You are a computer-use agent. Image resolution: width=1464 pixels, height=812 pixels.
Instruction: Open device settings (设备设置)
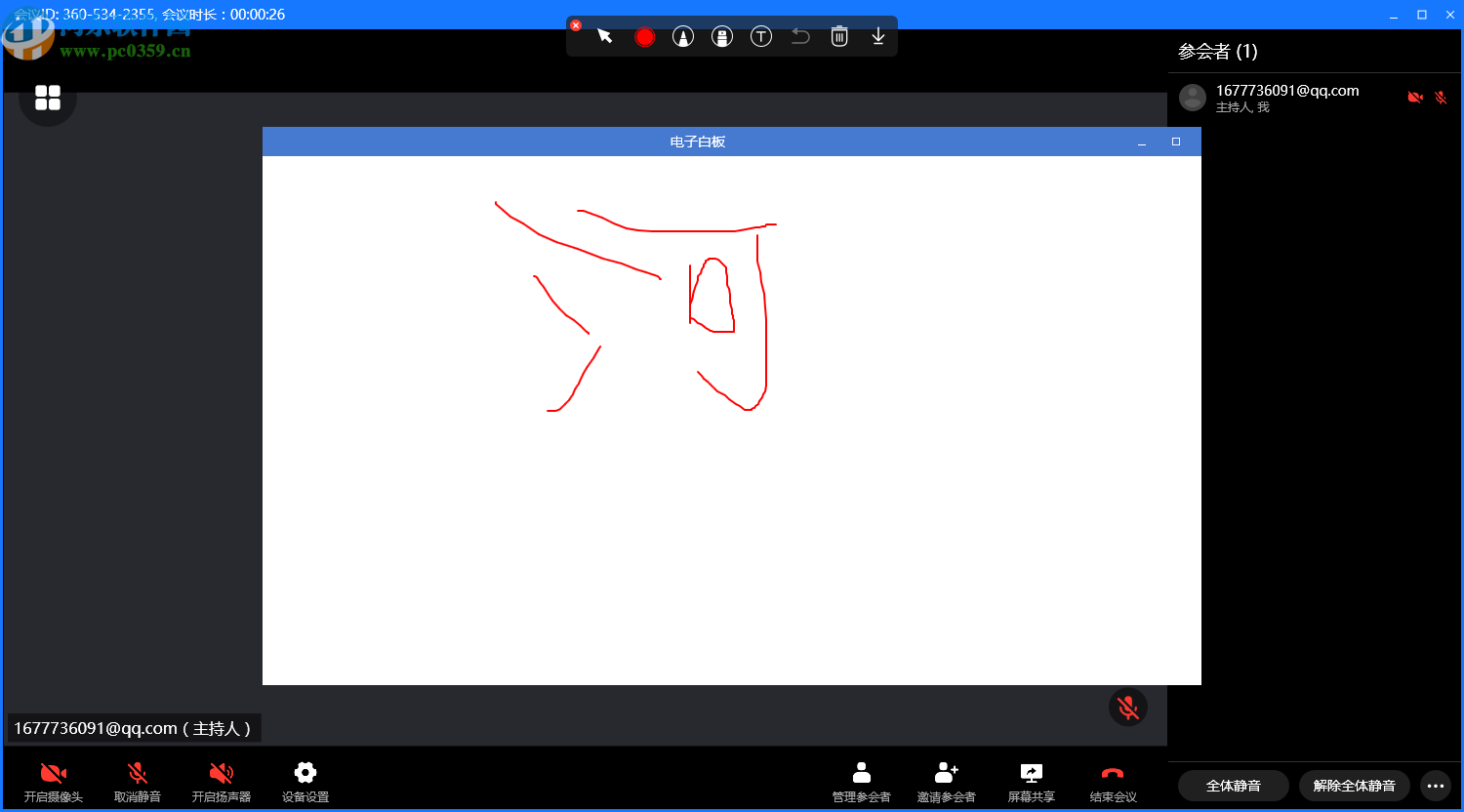pos(305,783)
